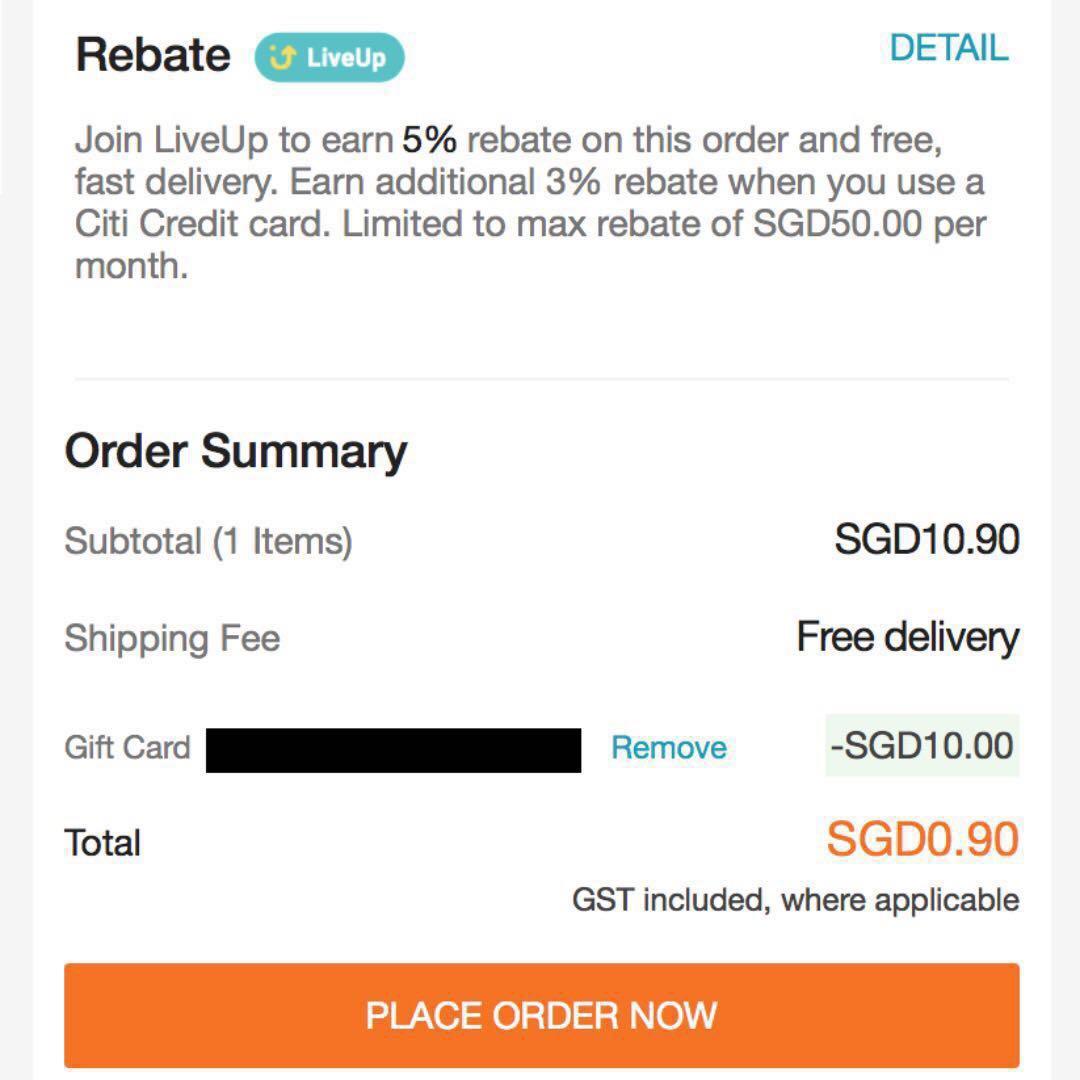Click the redacted gift card number field
This screenshot has height=1080, width=1080.
[x=392, y=747]
